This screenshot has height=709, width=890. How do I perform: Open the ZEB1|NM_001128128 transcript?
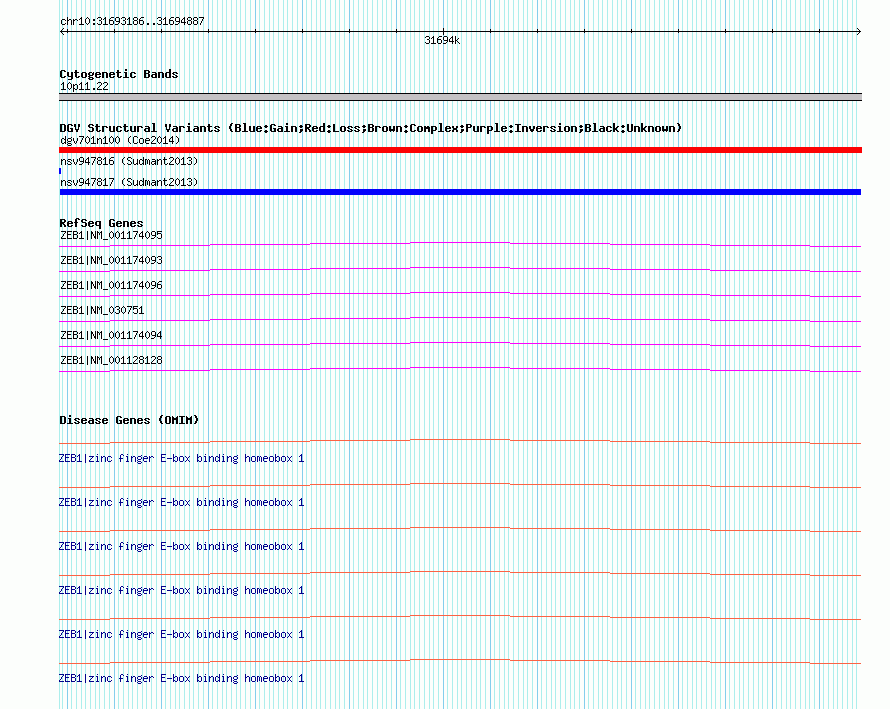[111, 360]
